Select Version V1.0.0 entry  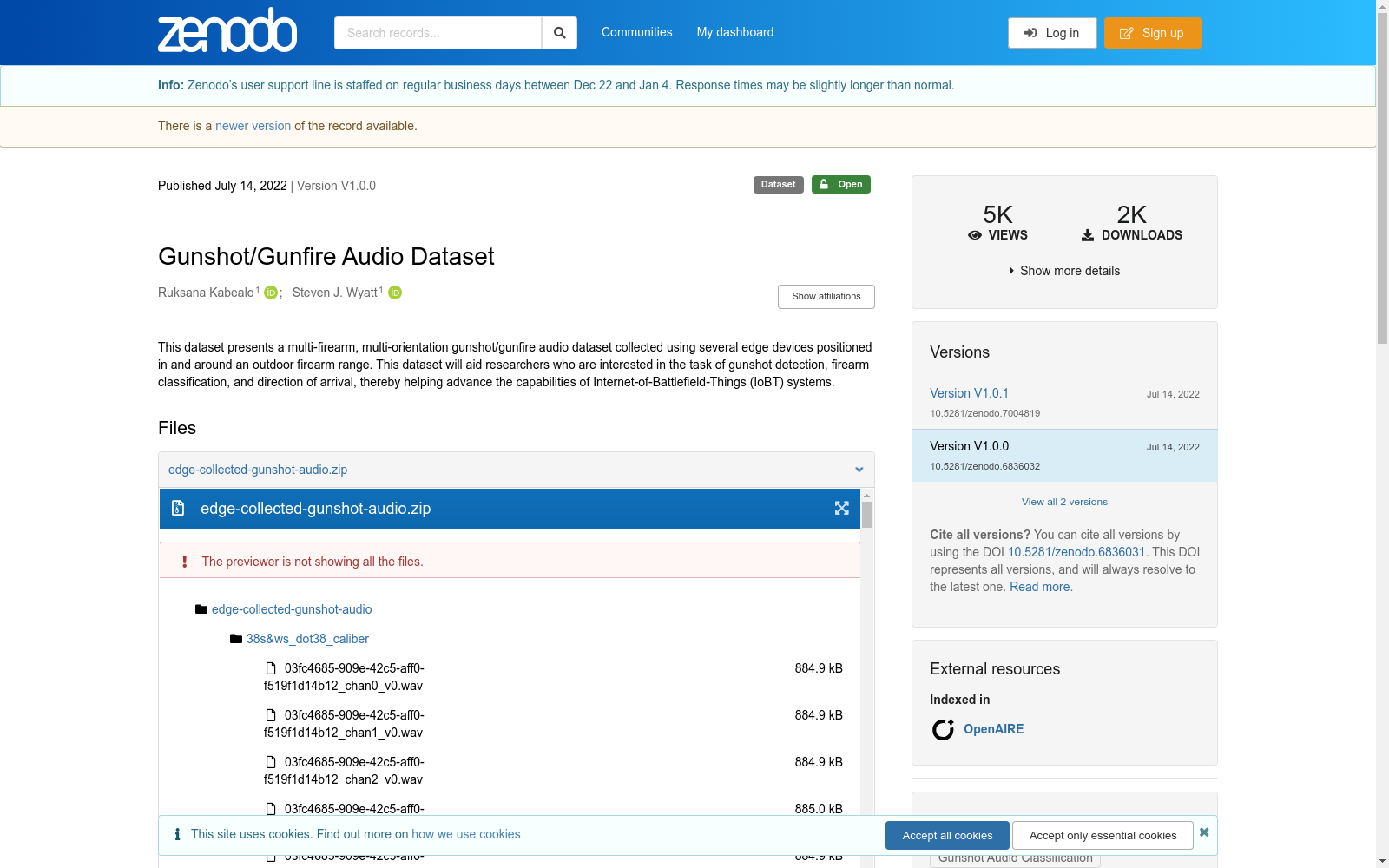point(1064,456)
